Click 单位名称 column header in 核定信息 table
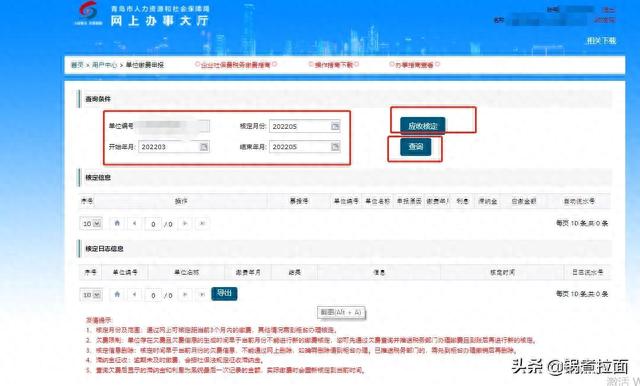This screenshot has width=640, height=386. [378, 201]
